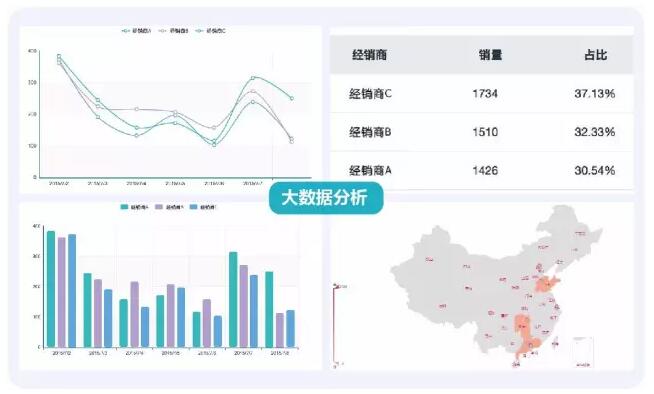Viewport: 654px width, 394px height.
Task: Click the South China Sea inset box
Action: pyautogui.click(x=582, y=351)
